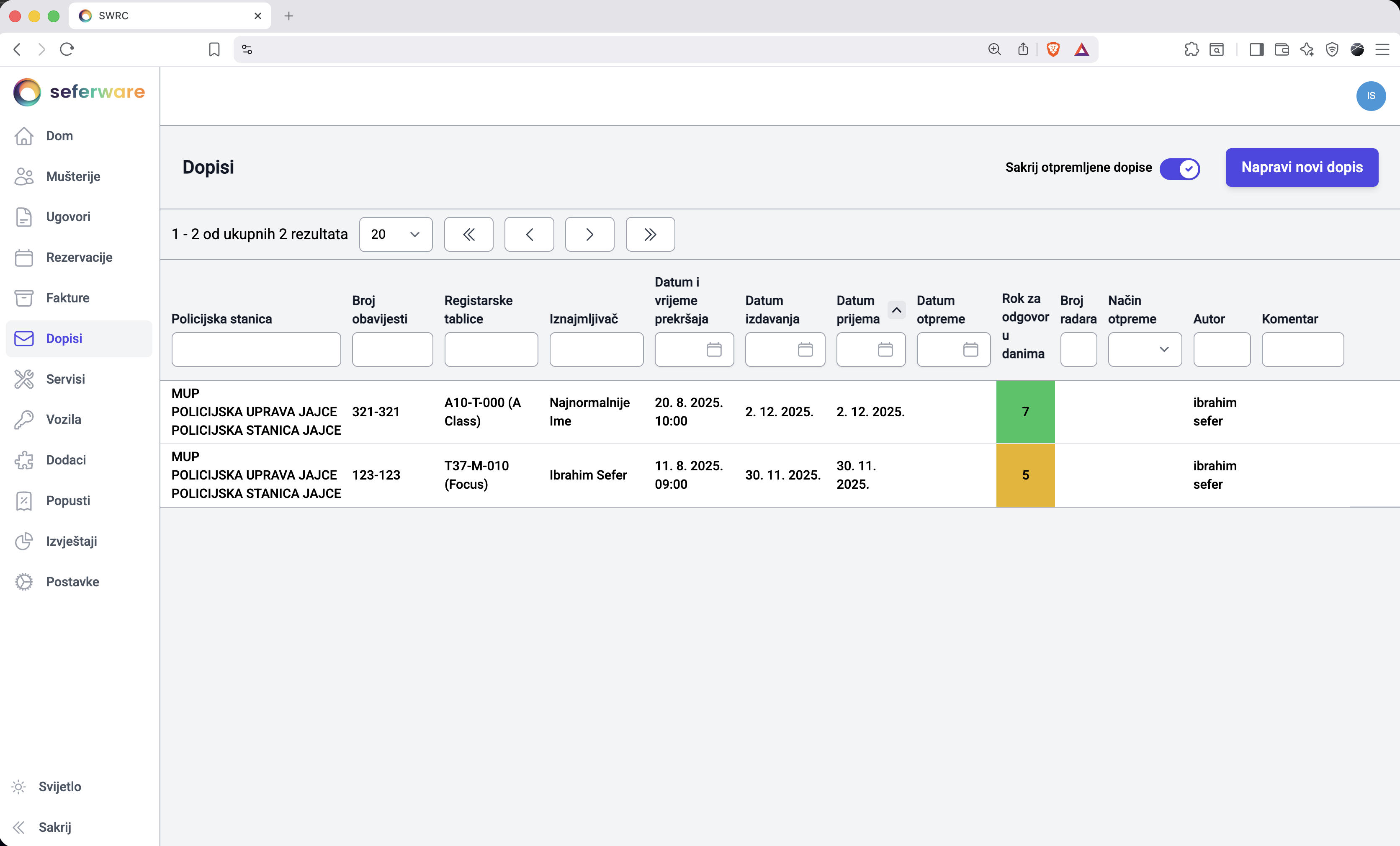The height and width of the screenshot is (846, 1400).
Task: Navigate to Fakture in sidebar
Action: pyautogui.click(x=68, y=298)
